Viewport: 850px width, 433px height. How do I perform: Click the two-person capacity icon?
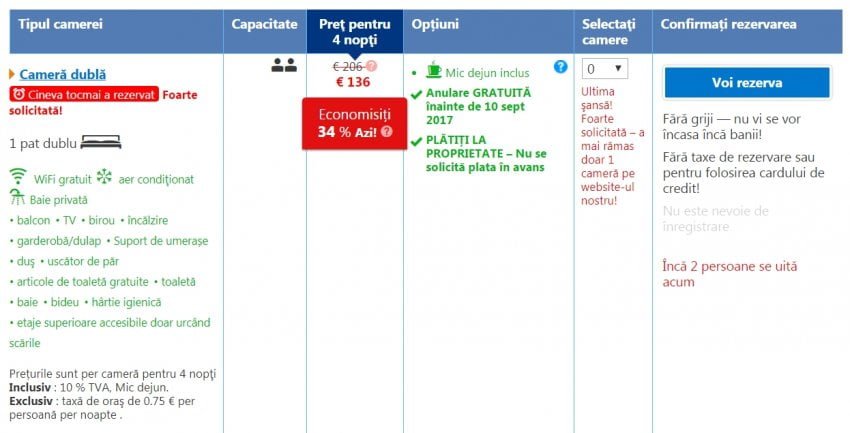(284, 66)
